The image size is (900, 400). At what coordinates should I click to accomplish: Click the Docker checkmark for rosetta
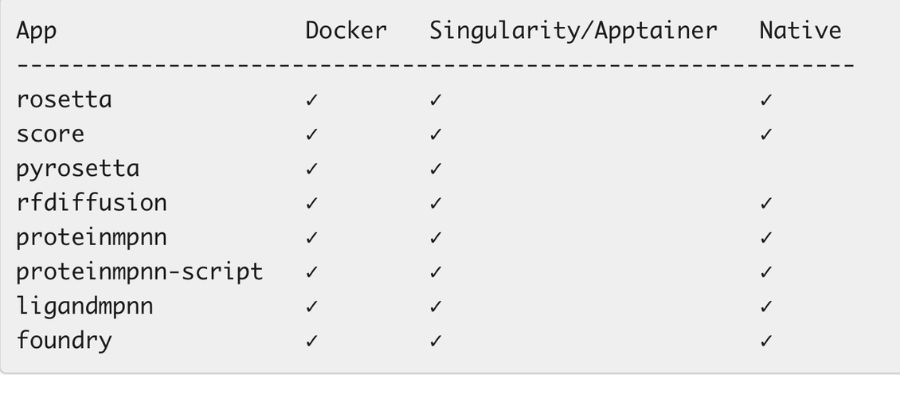pos(313,101)
